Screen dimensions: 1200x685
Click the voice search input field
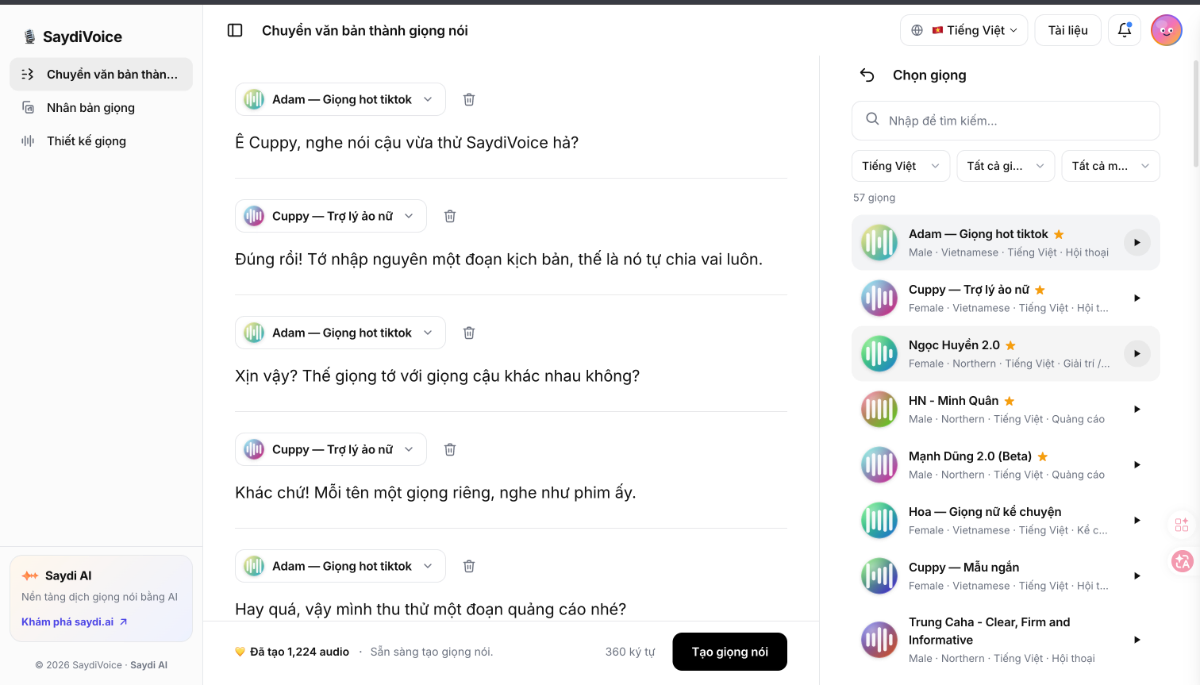(1006, 121)
